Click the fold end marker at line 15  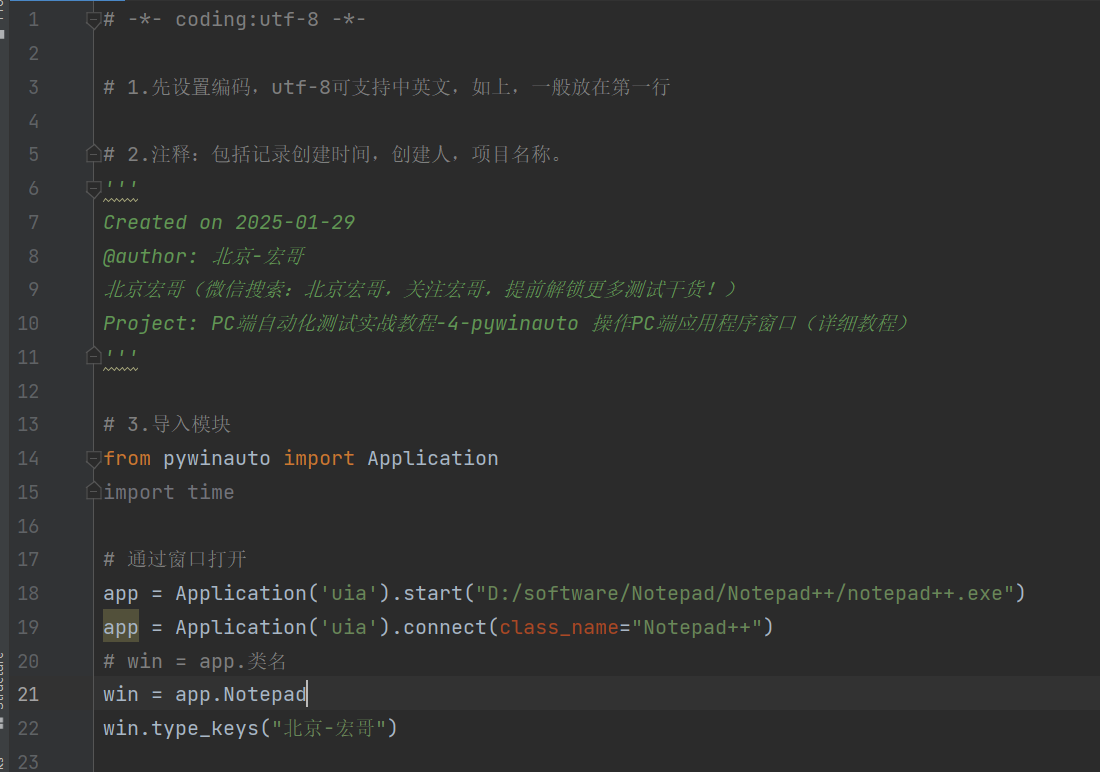(x=93, y=491)
